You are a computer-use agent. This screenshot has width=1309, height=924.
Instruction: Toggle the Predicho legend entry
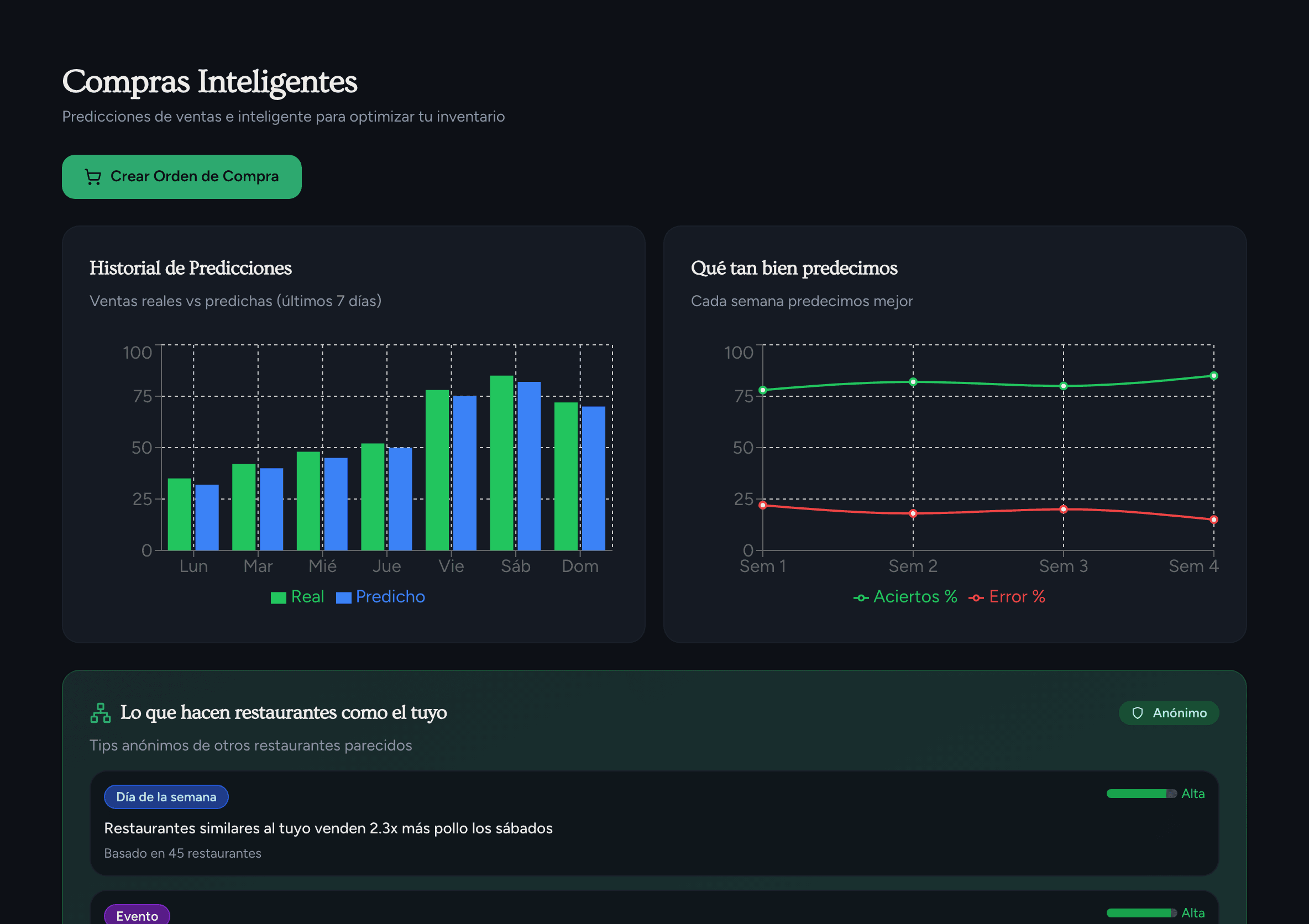(380, 597)
